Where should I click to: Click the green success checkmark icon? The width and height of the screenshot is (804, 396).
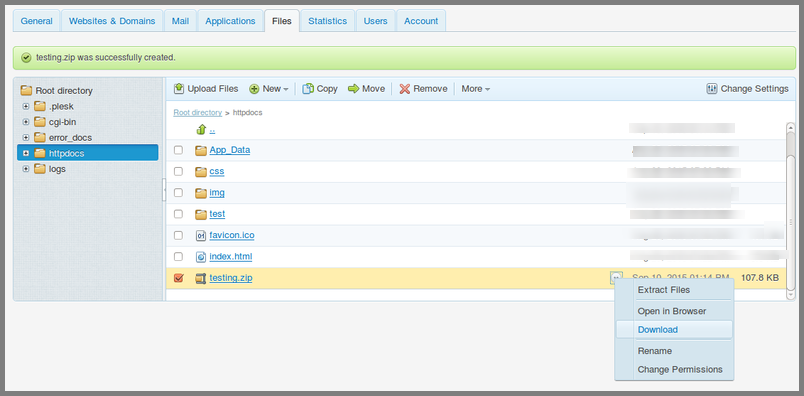[27, 57]
